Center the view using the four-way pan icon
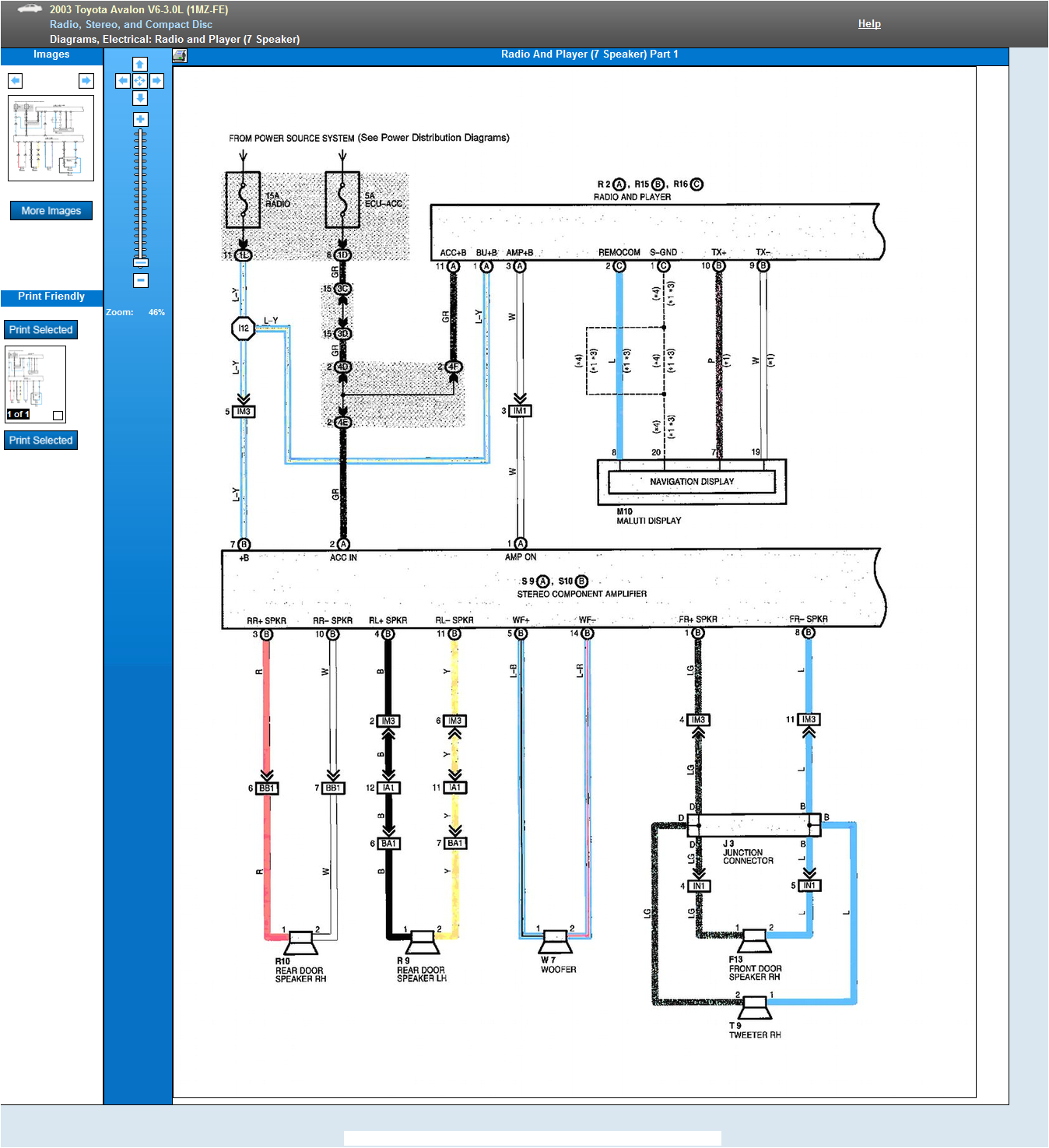This screenshot has height=1148, width=1049. [x=140, y=81]
